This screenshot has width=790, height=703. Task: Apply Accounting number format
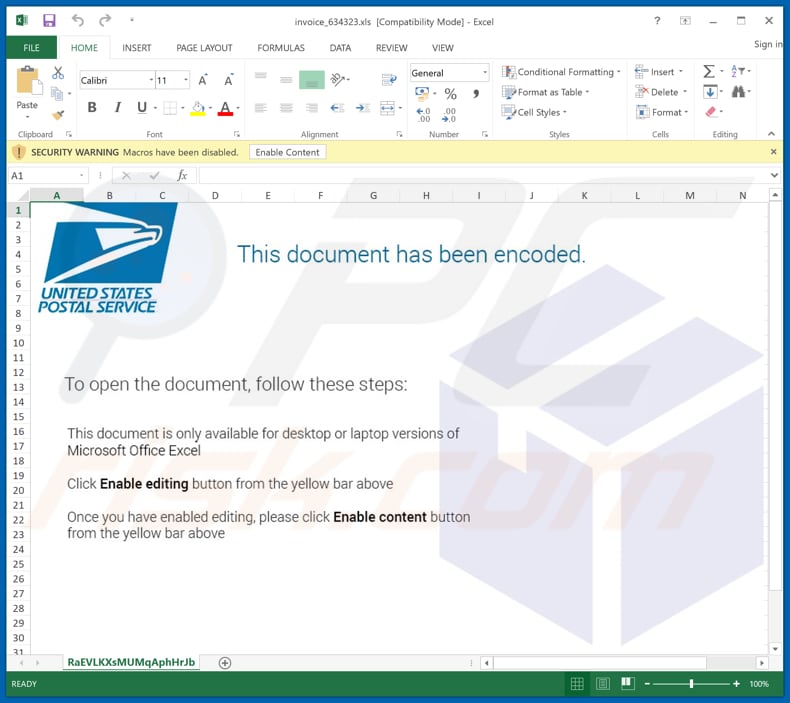tap(422, 93)
